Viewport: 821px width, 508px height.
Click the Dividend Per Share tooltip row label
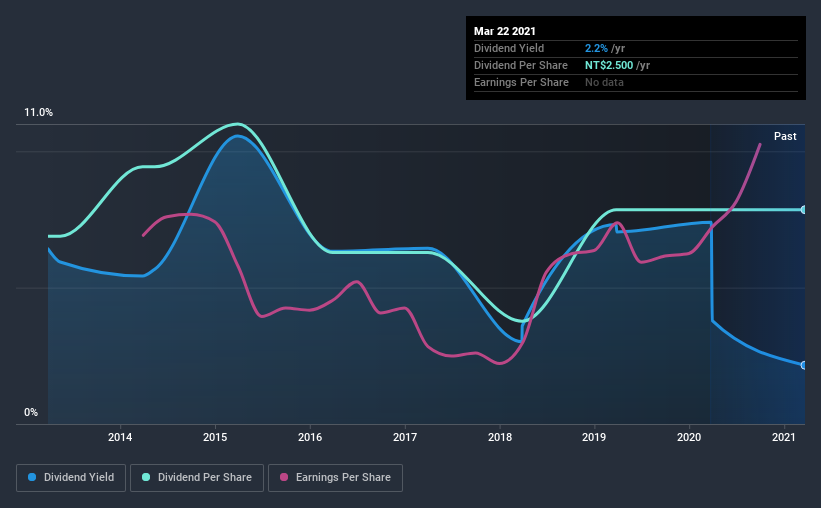520,65
